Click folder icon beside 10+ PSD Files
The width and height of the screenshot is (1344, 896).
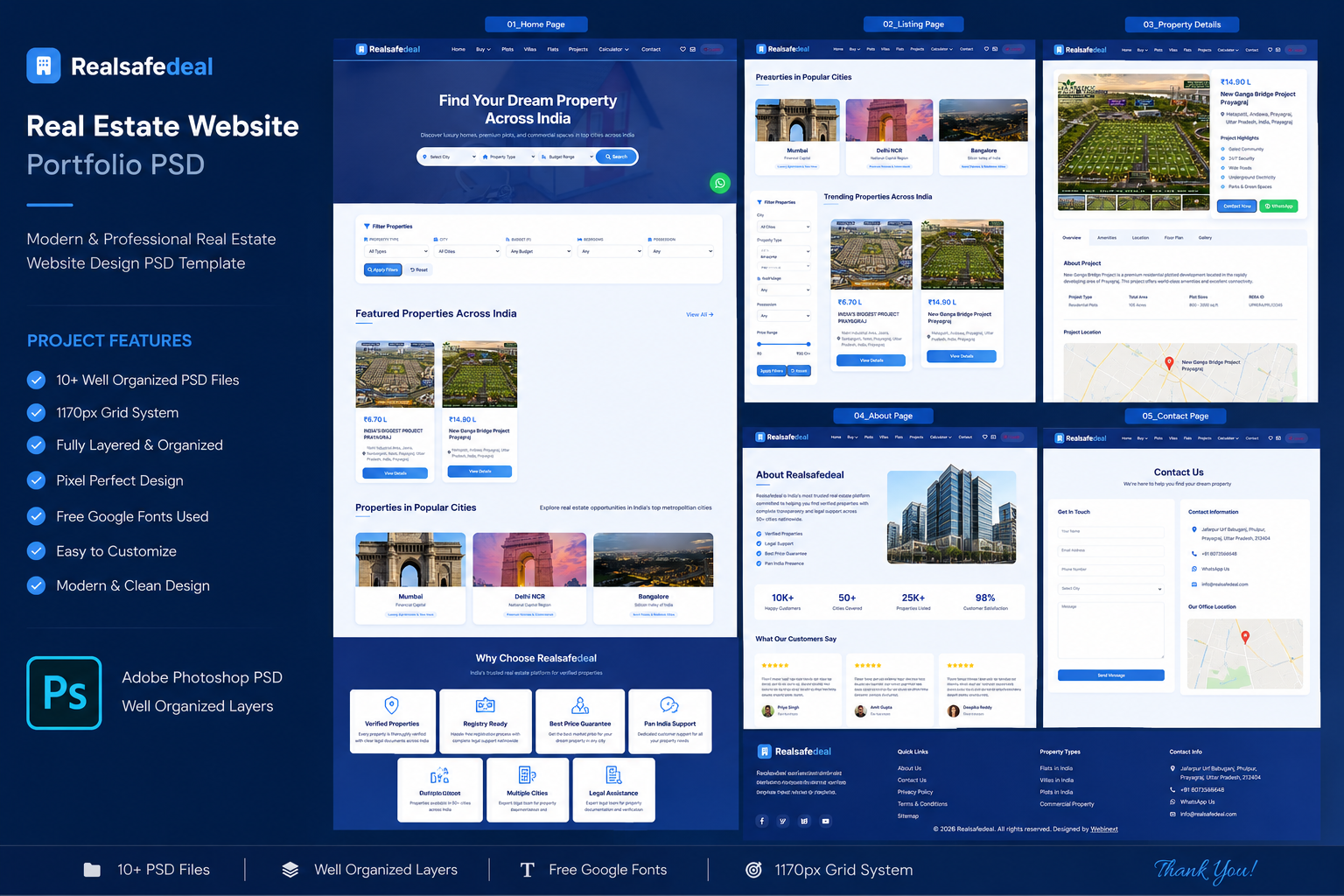click(92, 870)
